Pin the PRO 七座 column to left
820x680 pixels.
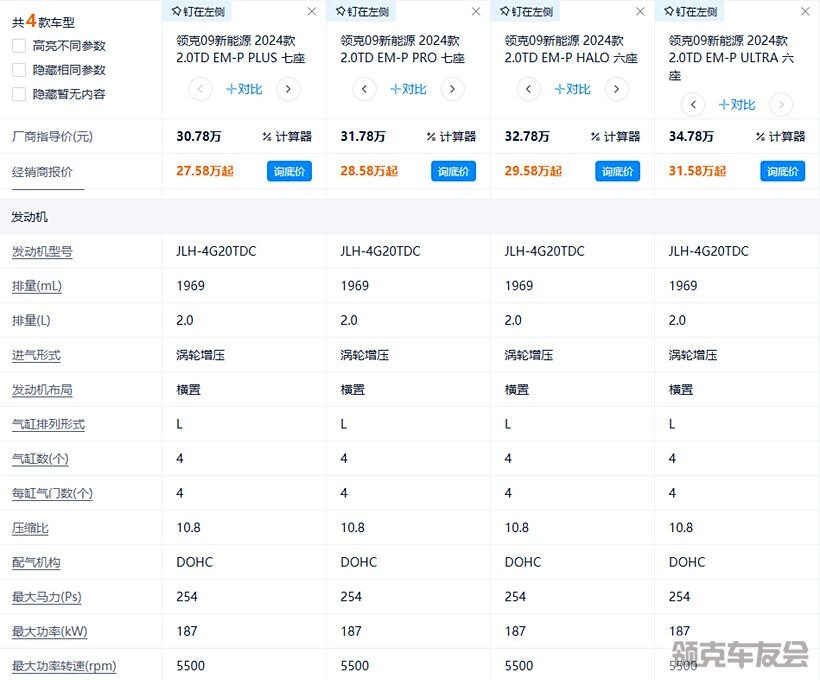click(x=362, y=12)
